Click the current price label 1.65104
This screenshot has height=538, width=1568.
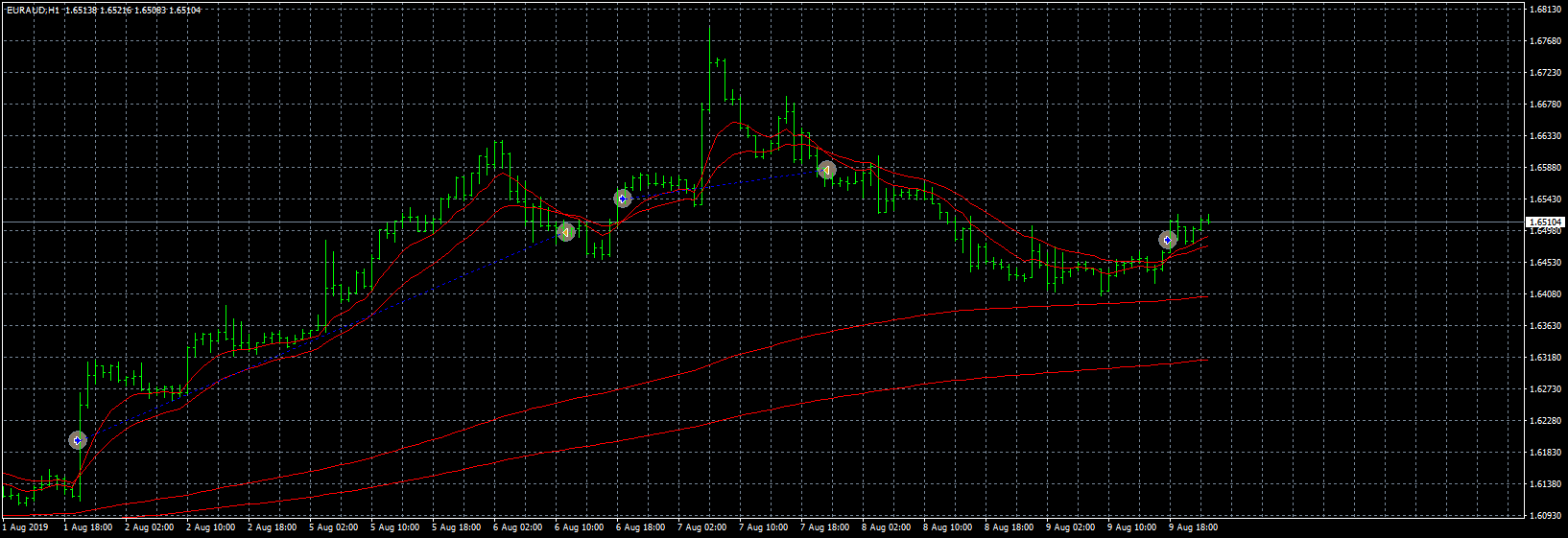pyautogui.click(x=1545, y=222)
